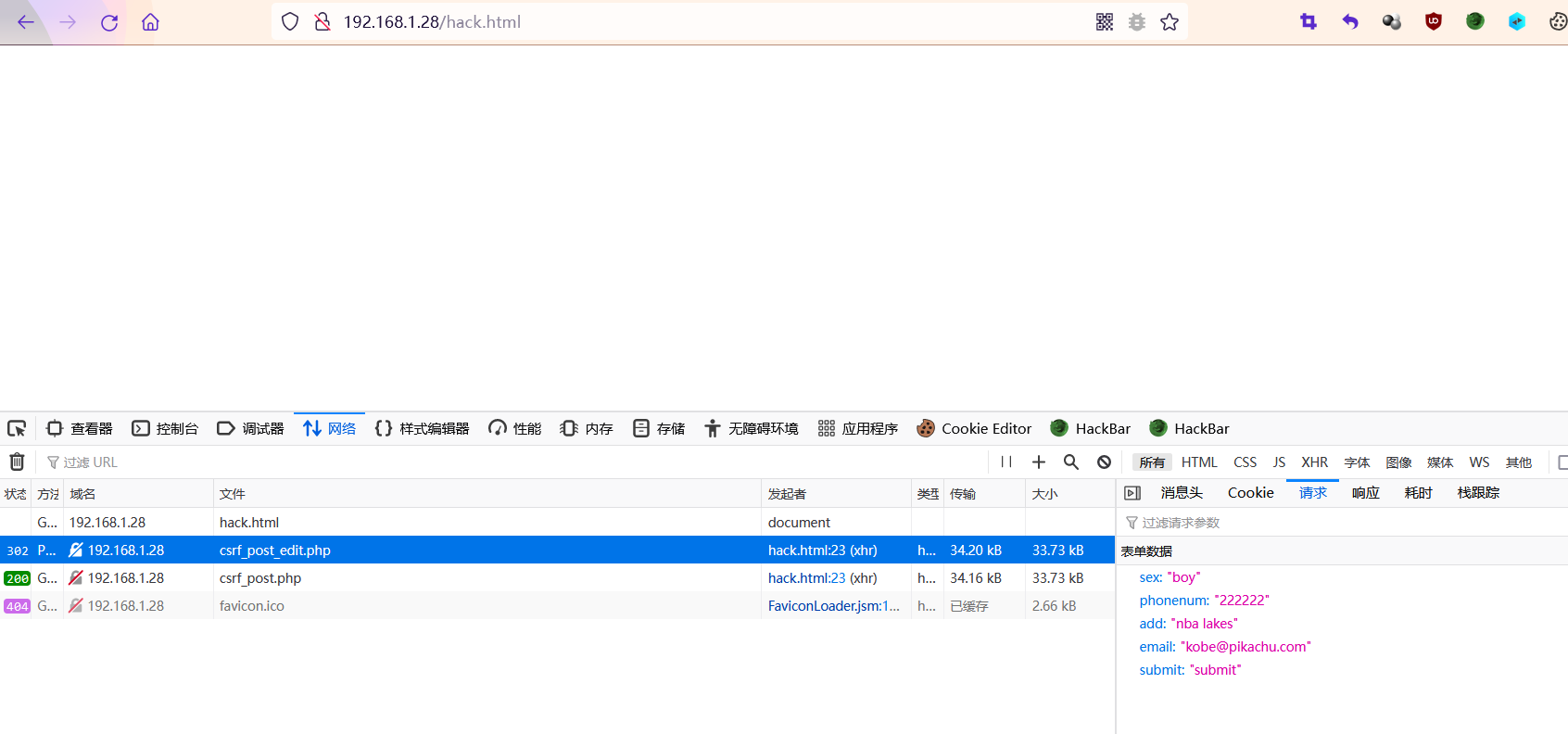Open the screenshot crop extension icon

[1309, 21]
